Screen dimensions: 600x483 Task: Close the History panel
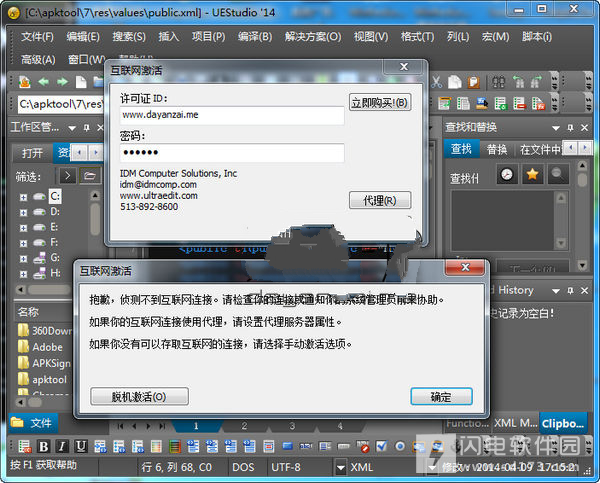(584, 291)
